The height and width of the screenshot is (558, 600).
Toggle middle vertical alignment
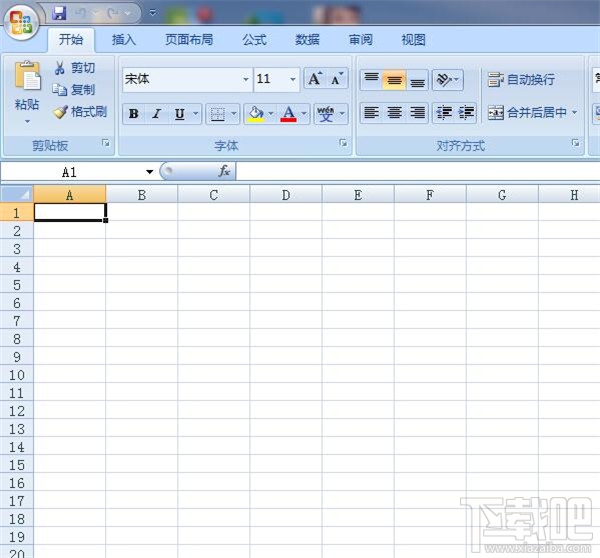coord(394,80)
